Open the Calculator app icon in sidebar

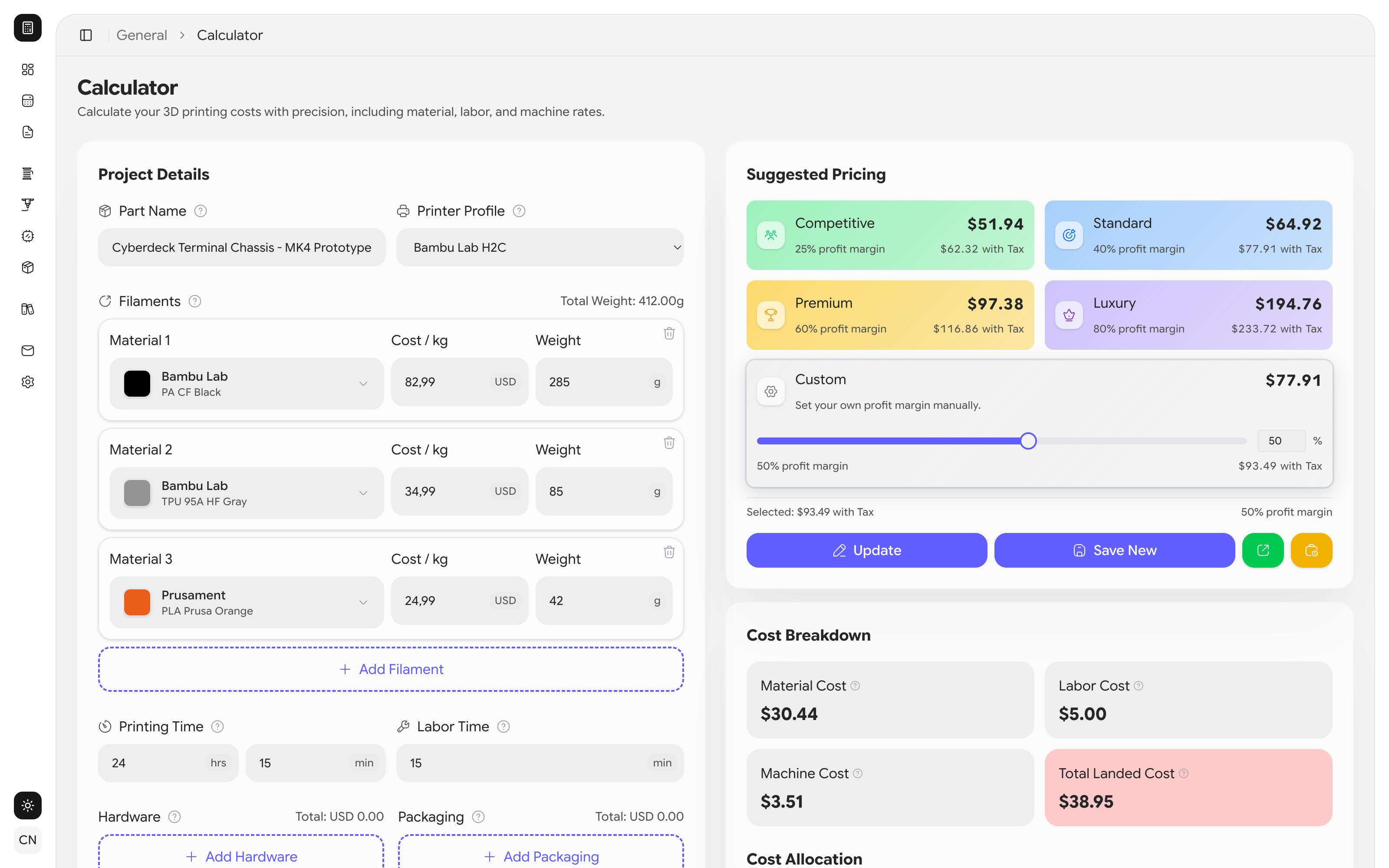pos(27,27)
